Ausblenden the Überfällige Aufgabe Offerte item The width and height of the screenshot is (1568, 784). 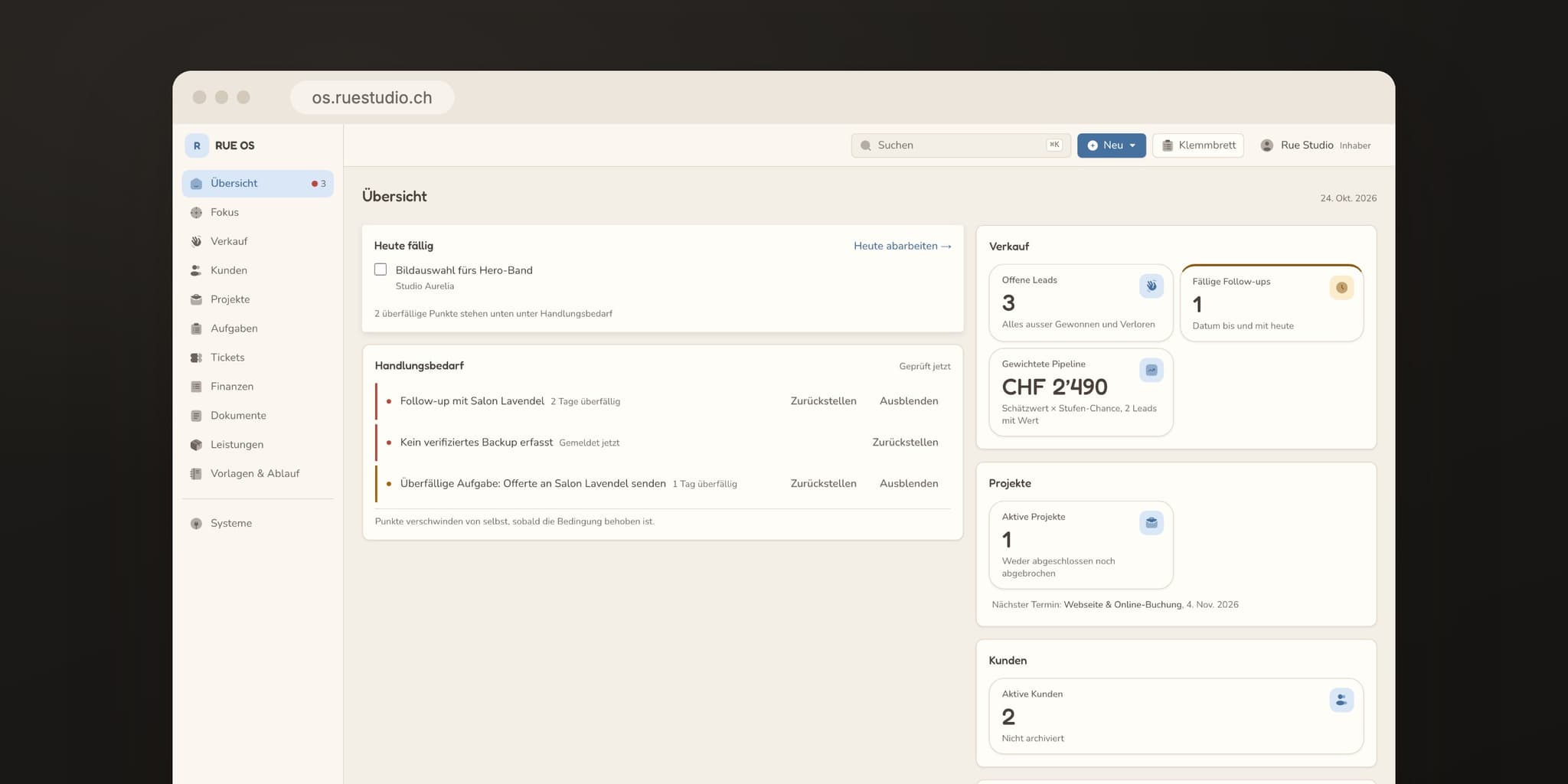pos(909,484)
